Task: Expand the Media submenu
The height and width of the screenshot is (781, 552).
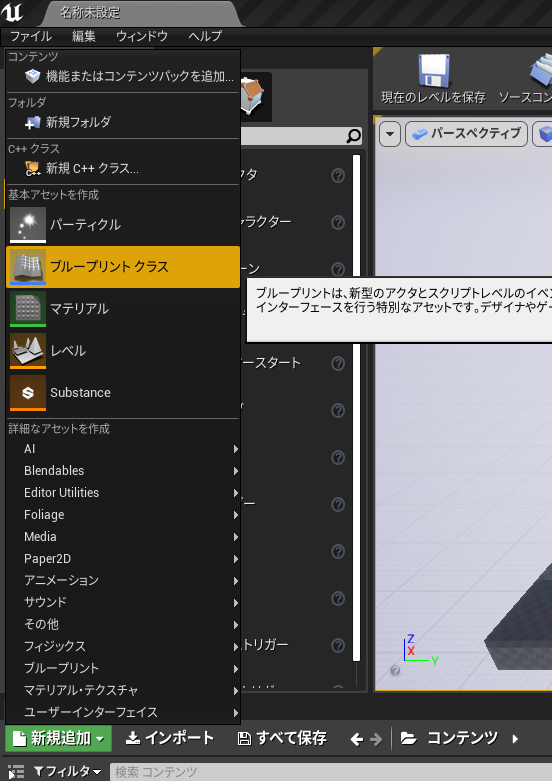Action: (123, 536)
